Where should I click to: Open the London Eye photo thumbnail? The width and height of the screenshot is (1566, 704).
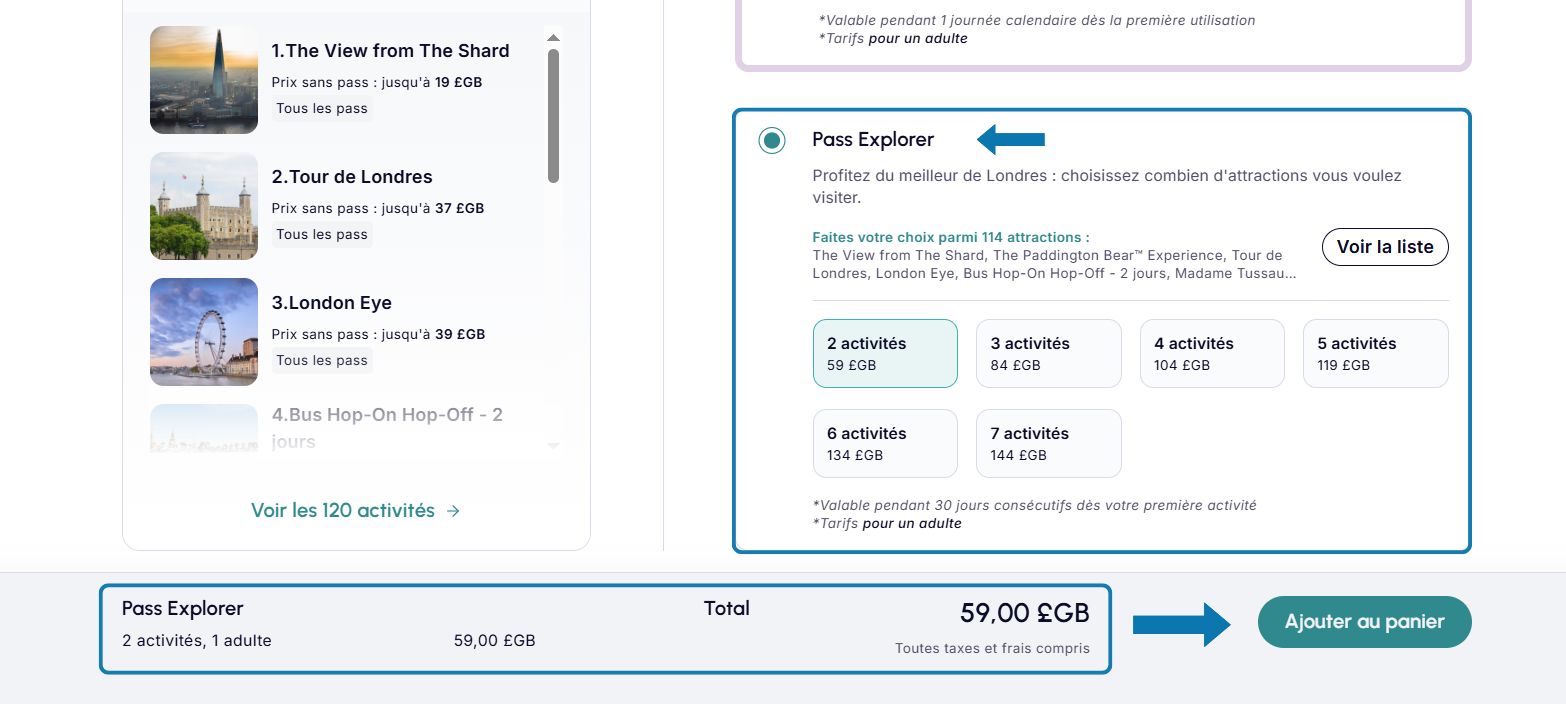[x=204, y=332]
